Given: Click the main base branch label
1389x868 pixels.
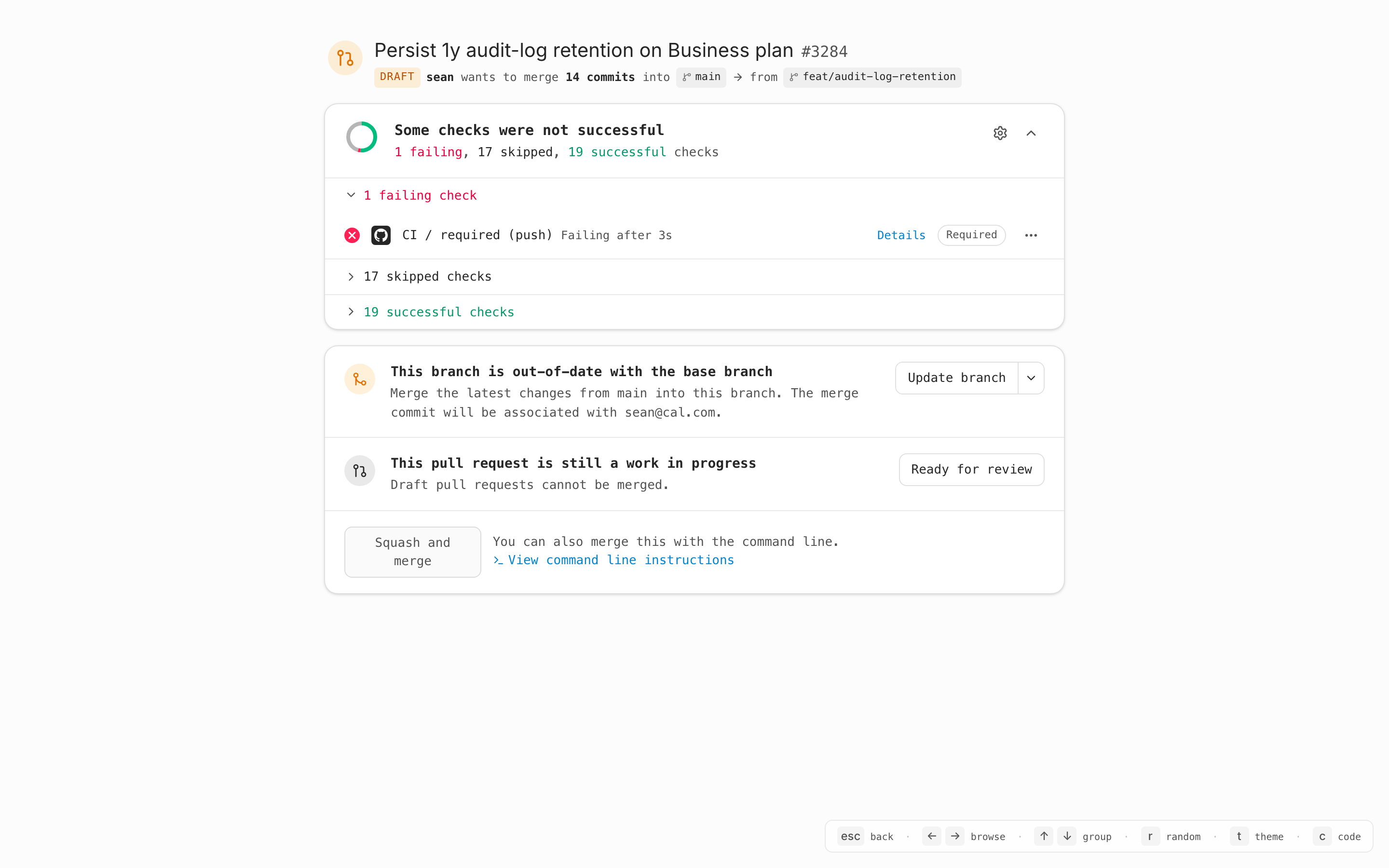Looking at the screenshot, I should click(x=701, y=77).
